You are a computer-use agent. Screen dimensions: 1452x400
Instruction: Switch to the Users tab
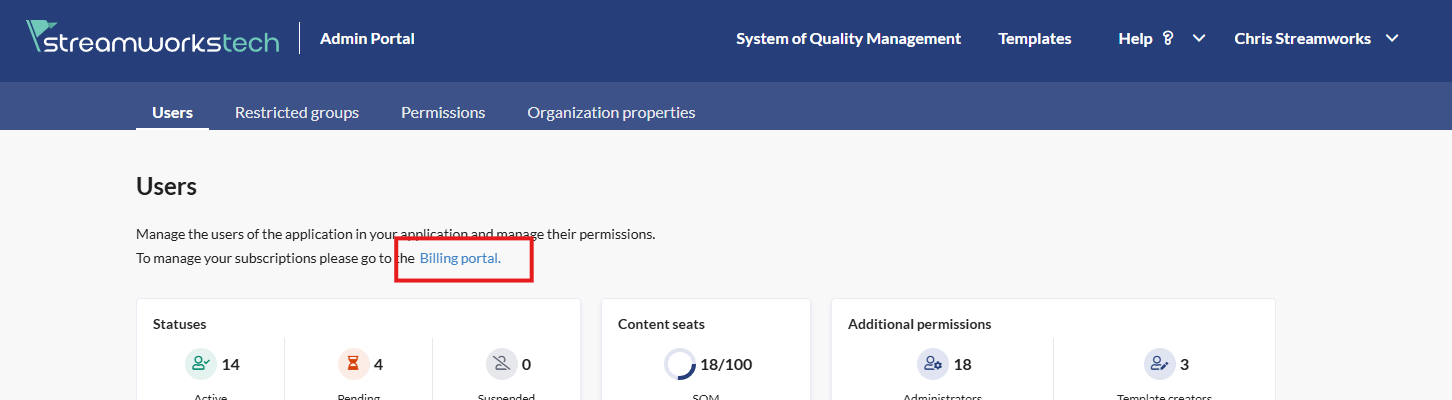click(x=172, y=112)
